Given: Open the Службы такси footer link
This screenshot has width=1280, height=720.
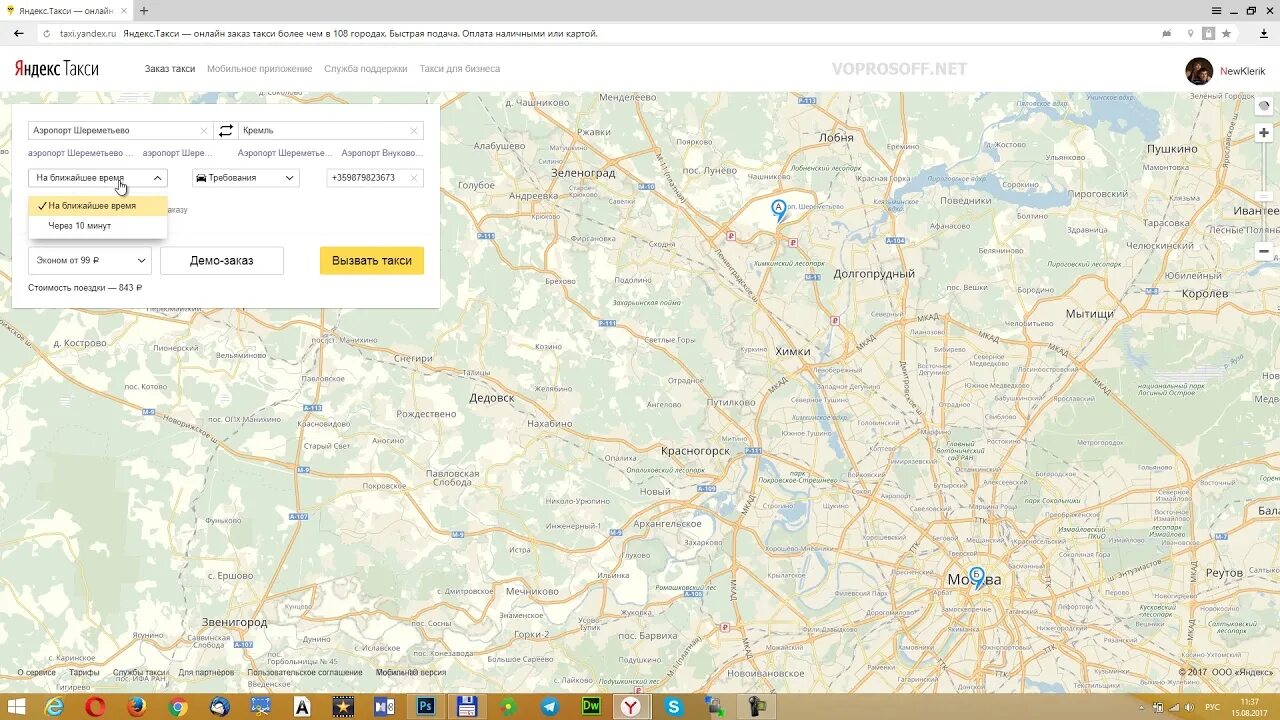Looking at the screenshot, I should [x=140, y=673].
